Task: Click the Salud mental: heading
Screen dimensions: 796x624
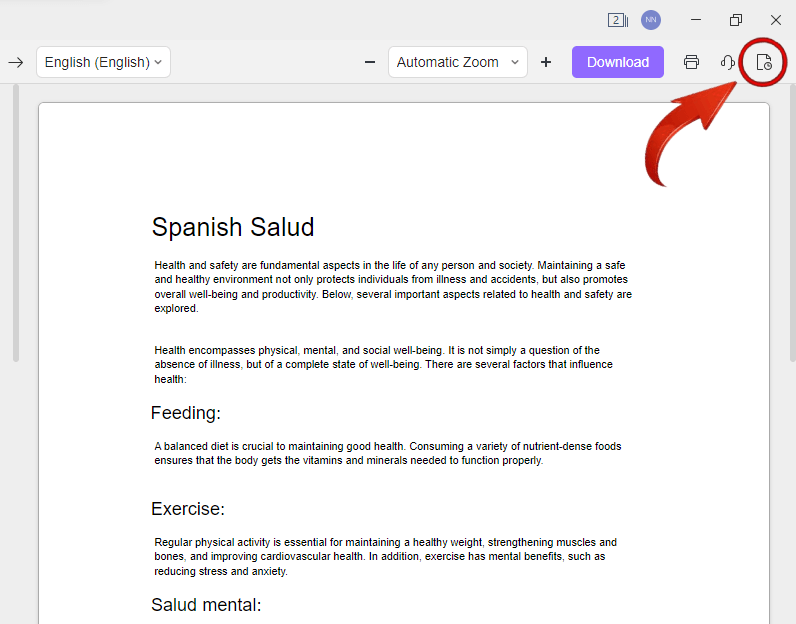Action: 206,605
